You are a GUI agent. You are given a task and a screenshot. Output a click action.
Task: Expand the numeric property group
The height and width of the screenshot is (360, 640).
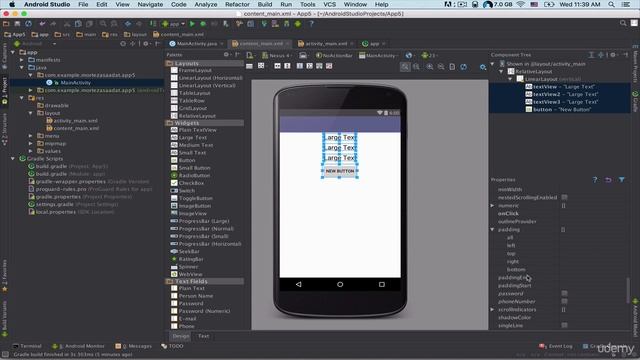pos(492,206)
